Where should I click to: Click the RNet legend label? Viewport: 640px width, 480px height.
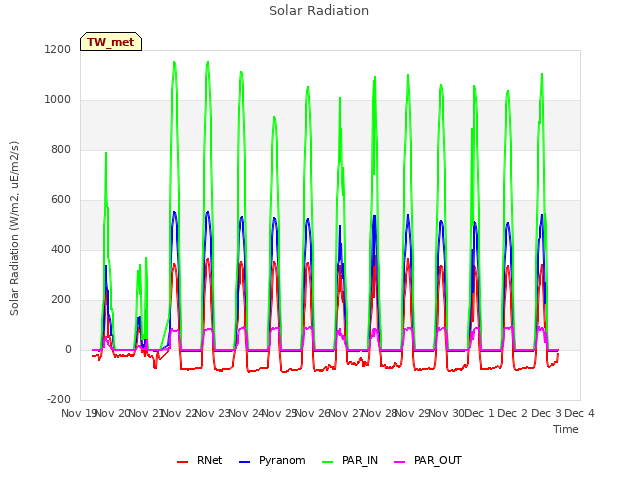[x=209, y=460]
